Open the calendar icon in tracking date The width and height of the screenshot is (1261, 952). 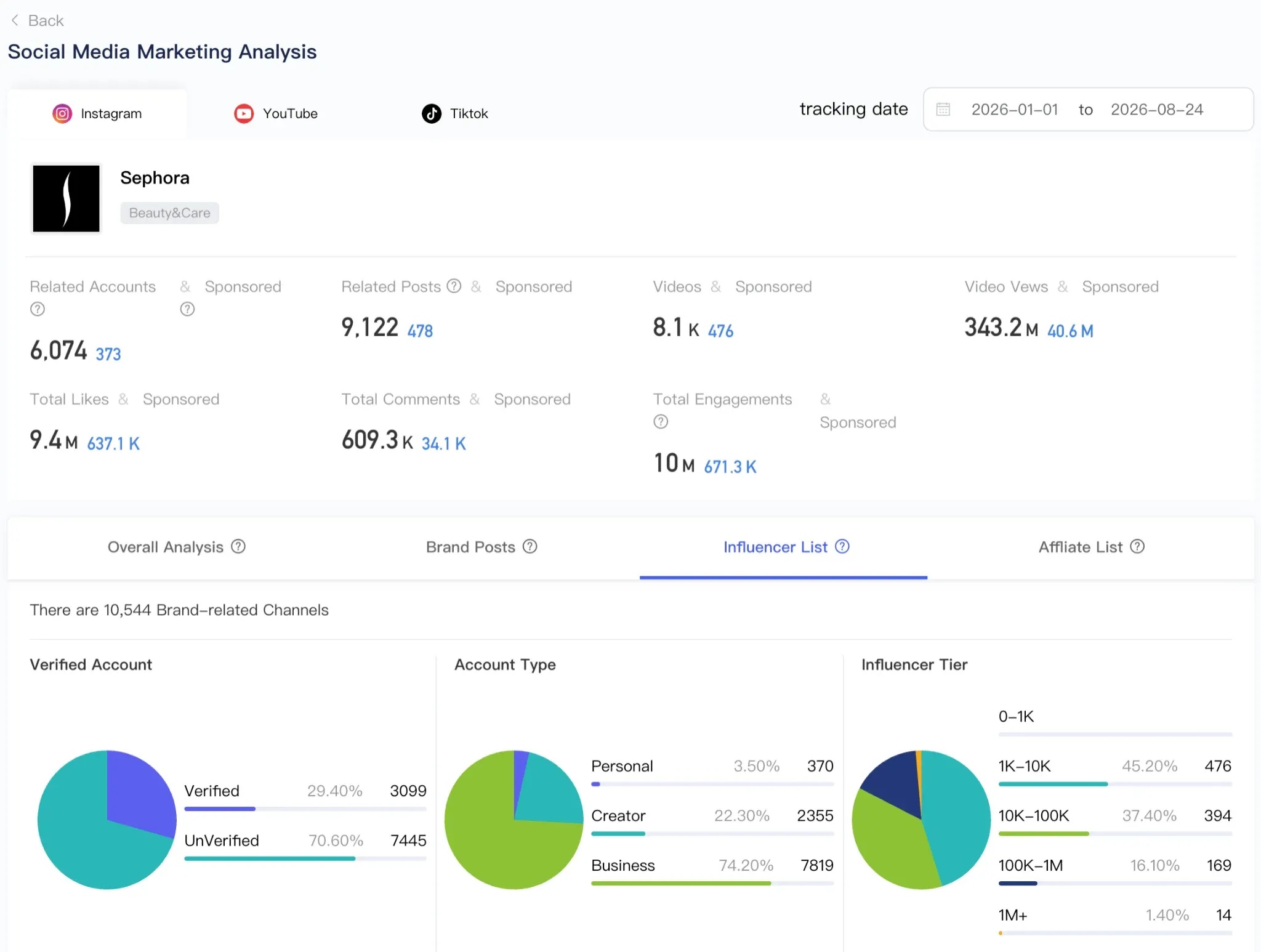pos(943,110)
